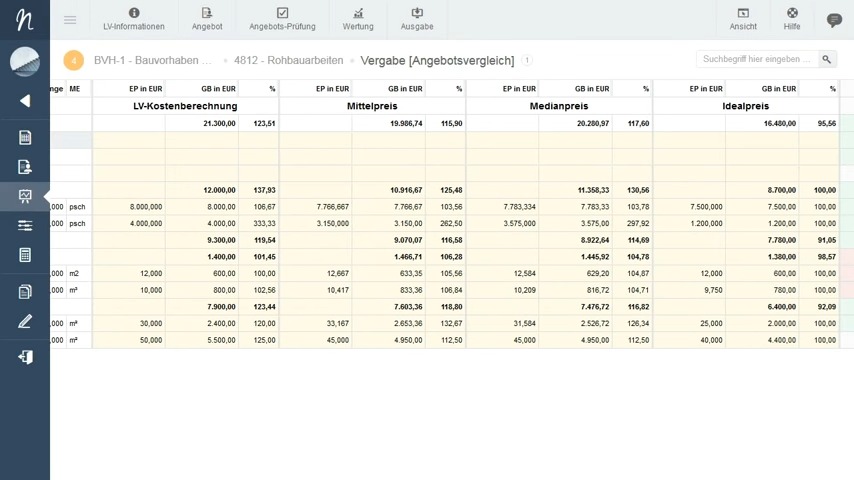Click the magnifier search button
Image resolution: width=854 pixels, height=480 pixels.
[827, 60]
